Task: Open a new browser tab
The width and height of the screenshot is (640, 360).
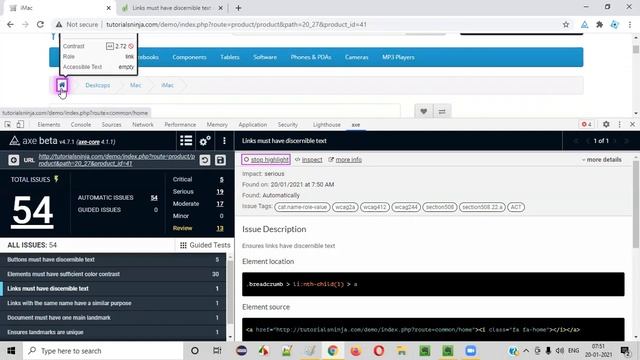Action: tap(238, 8)
